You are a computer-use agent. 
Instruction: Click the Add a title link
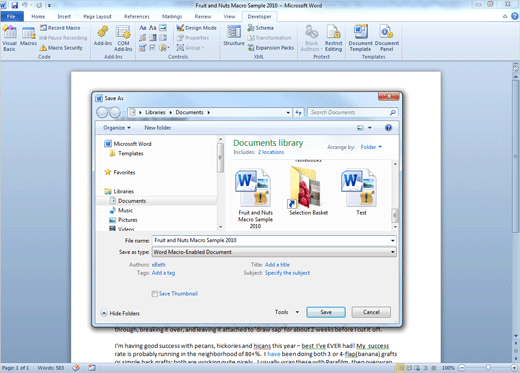[x=277, y=265]
